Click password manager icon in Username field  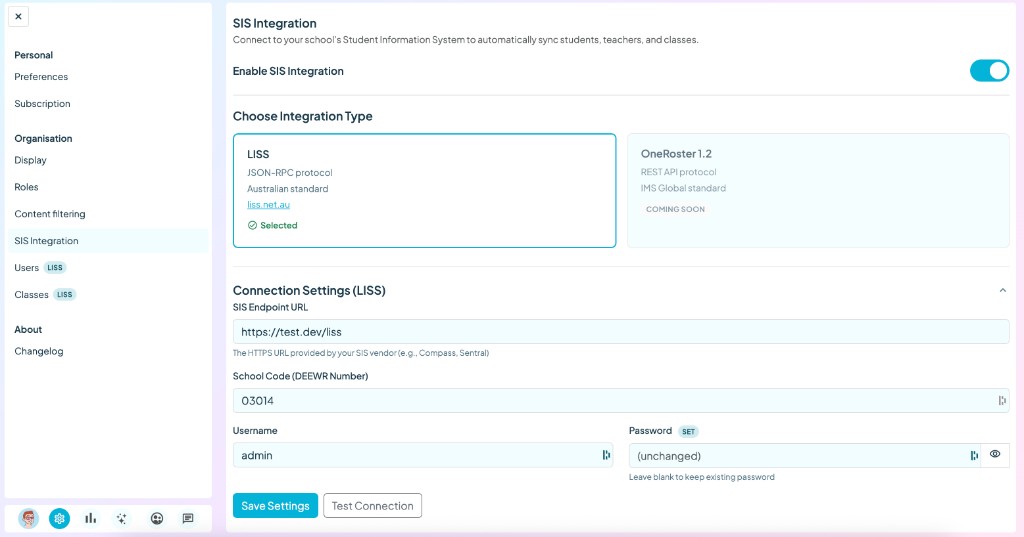[606, 455]
